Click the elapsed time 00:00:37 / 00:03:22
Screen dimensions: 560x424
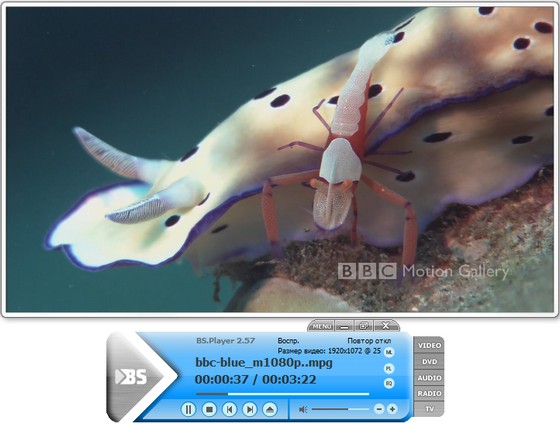click(256, 379)
